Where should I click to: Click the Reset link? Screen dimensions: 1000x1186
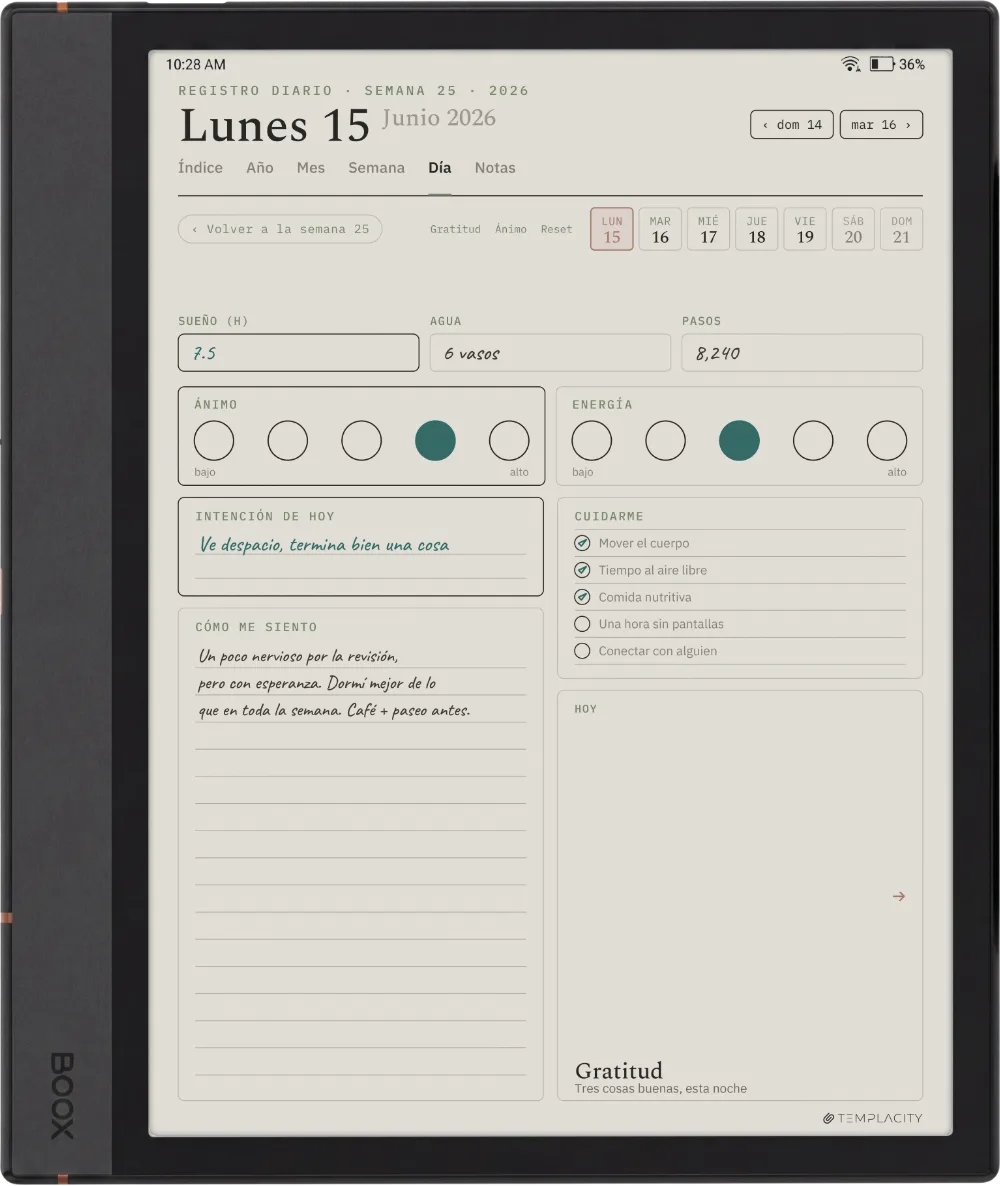(x=556, y=229)
